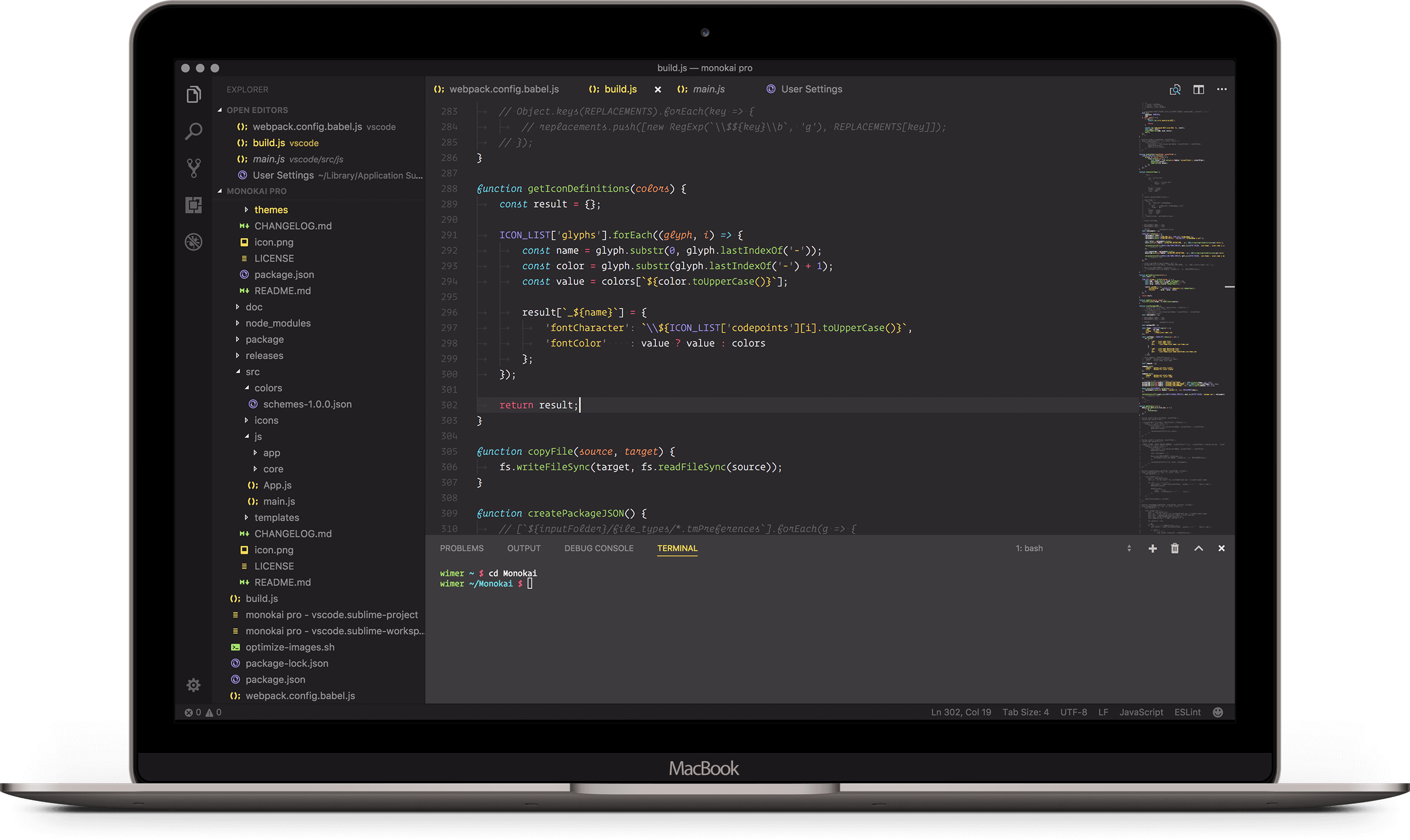Click the split editor icon
This screenshot has height=840, width=1410.
pyautogui.click(x=1198, y=89)
